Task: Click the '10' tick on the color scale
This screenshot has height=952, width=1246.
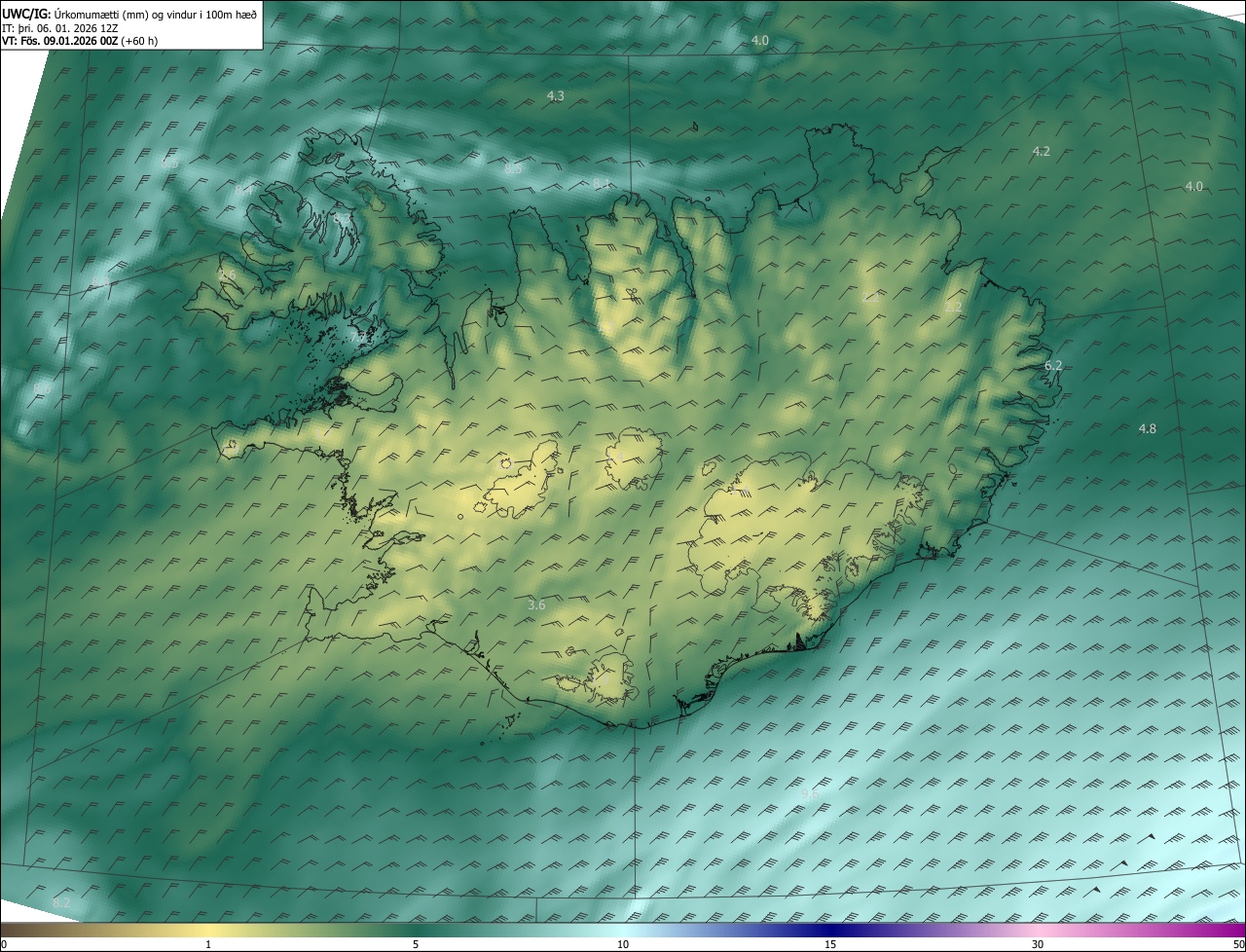Action: [623, 944]
